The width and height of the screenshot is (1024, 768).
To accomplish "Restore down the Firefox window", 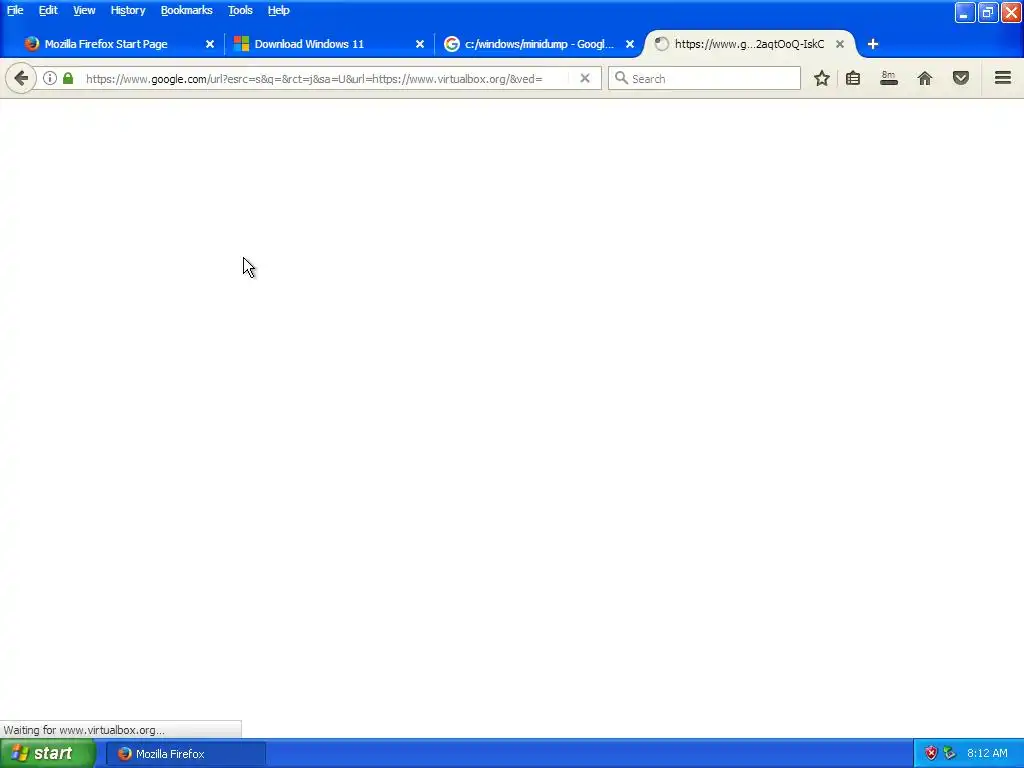I will point(988,12).
